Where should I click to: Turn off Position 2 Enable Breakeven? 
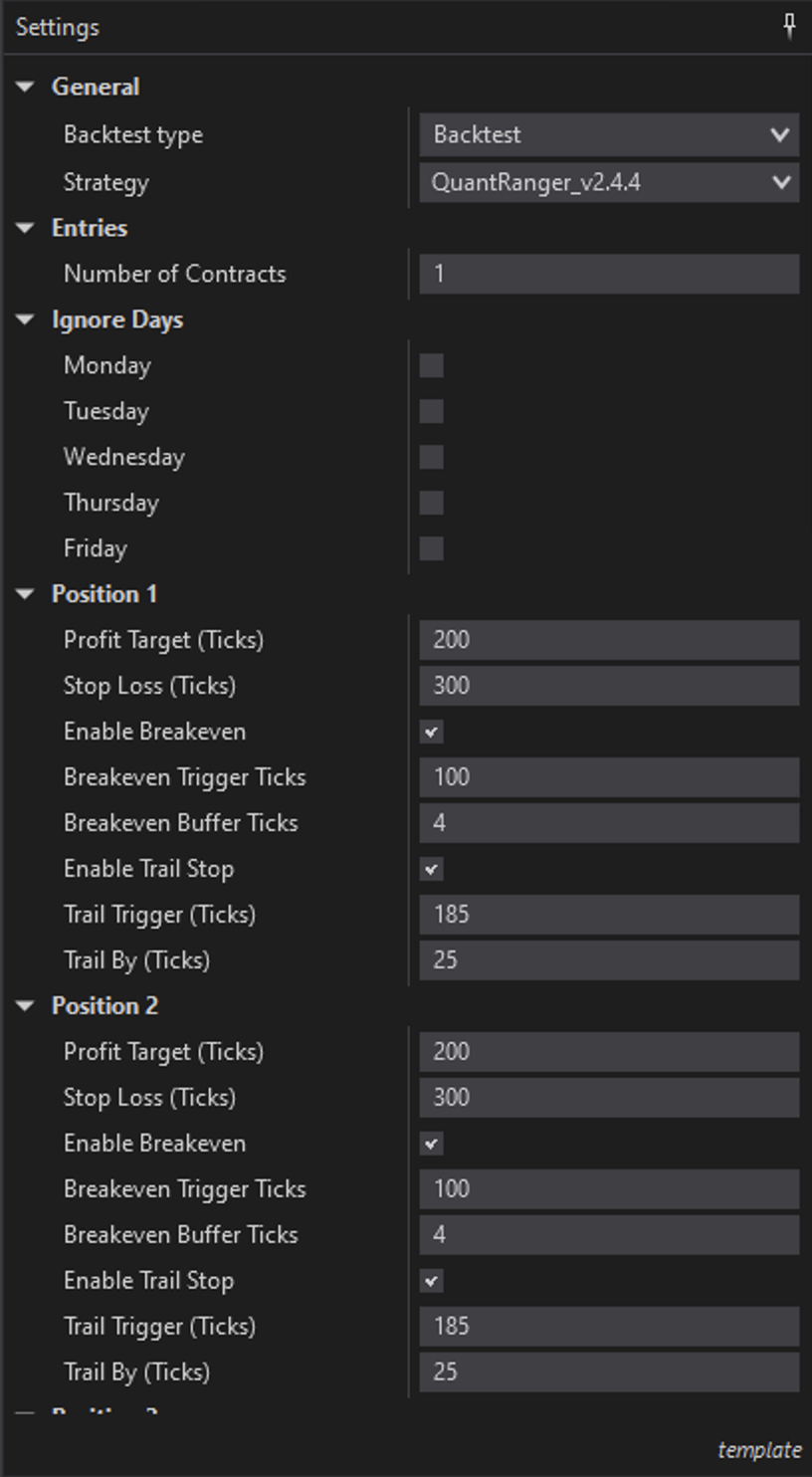point(431,1144)
